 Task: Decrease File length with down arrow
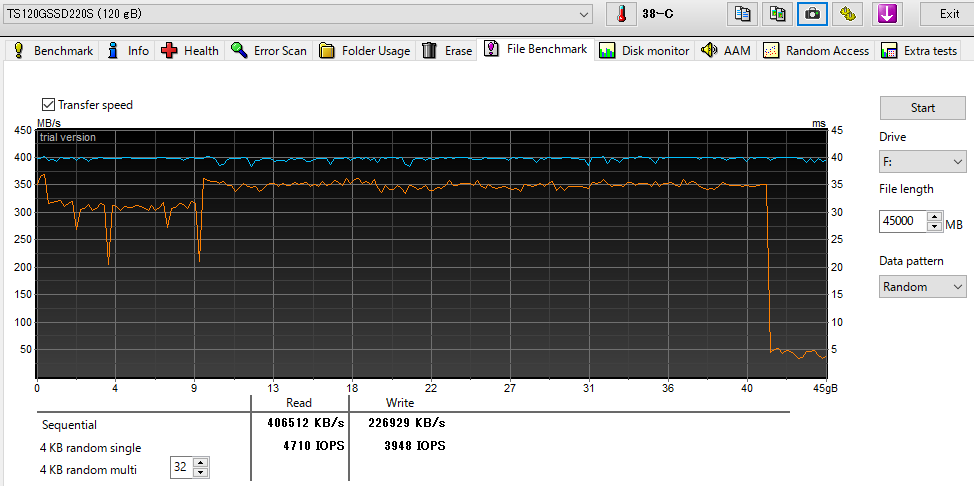point(934,226)
